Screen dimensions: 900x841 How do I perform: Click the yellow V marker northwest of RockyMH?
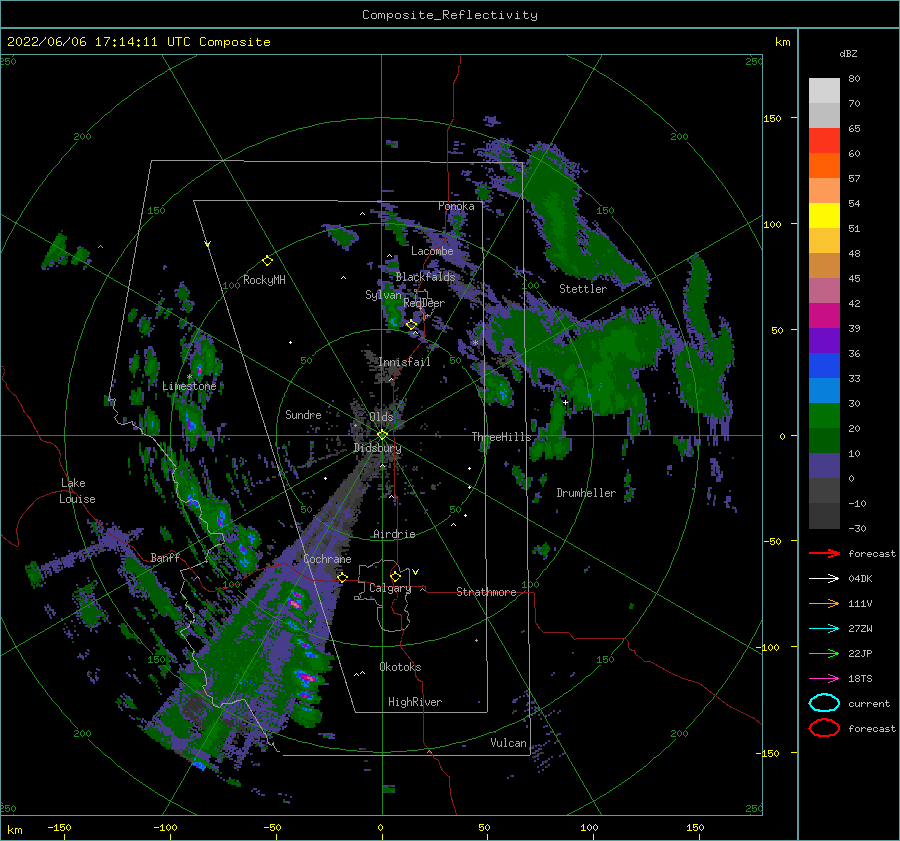(x=207, y=244)
